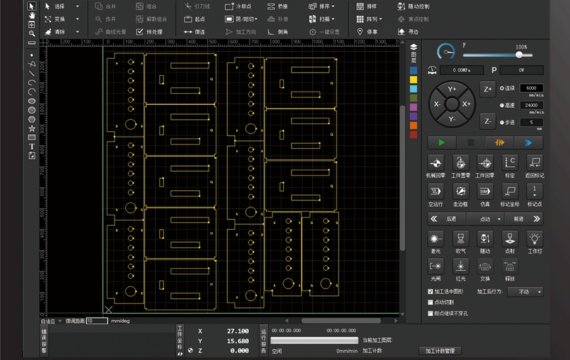Click the location pin toolbar icon
The width and height of the screenshot is (570, 360).
pyautogui.click(x=360, y=32)
